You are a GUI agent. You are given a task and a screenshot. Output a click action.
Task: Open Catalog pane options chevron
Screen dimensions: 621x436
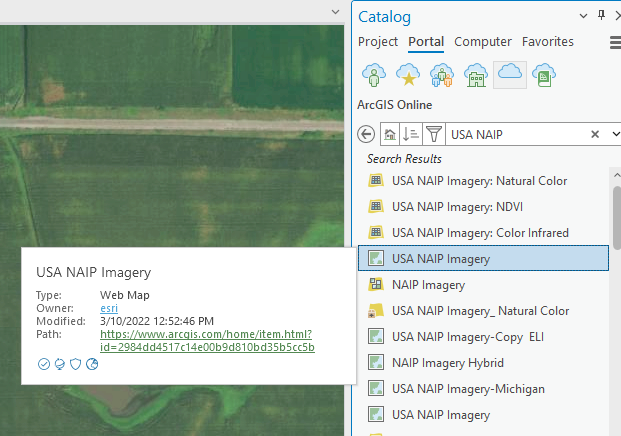(583, 16)
